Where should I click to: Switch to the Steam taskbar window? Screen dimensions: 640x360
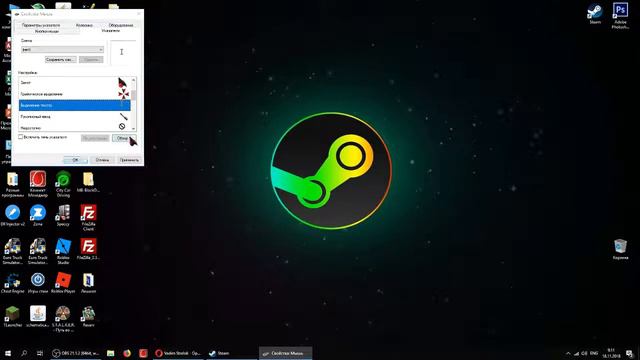(x=231, y=353)
